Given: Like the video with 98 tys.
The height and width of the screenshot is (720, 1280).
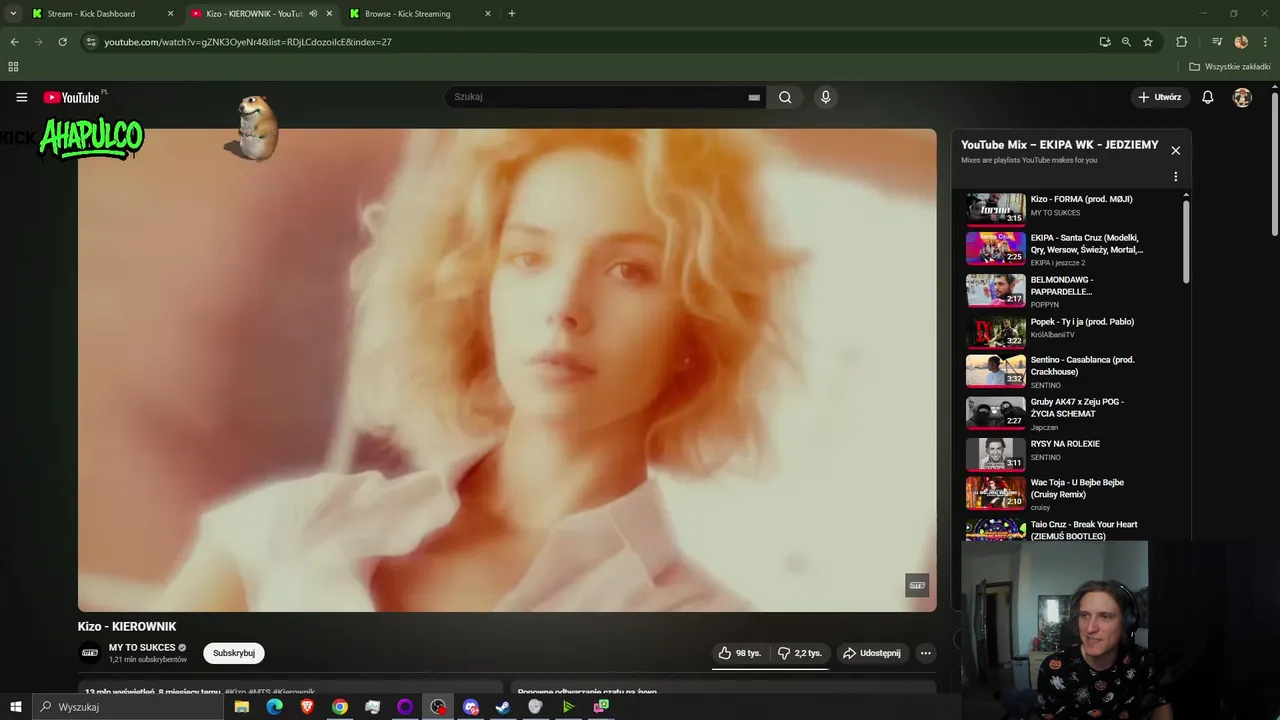Looking at the screenshot, I should [740, 653].
